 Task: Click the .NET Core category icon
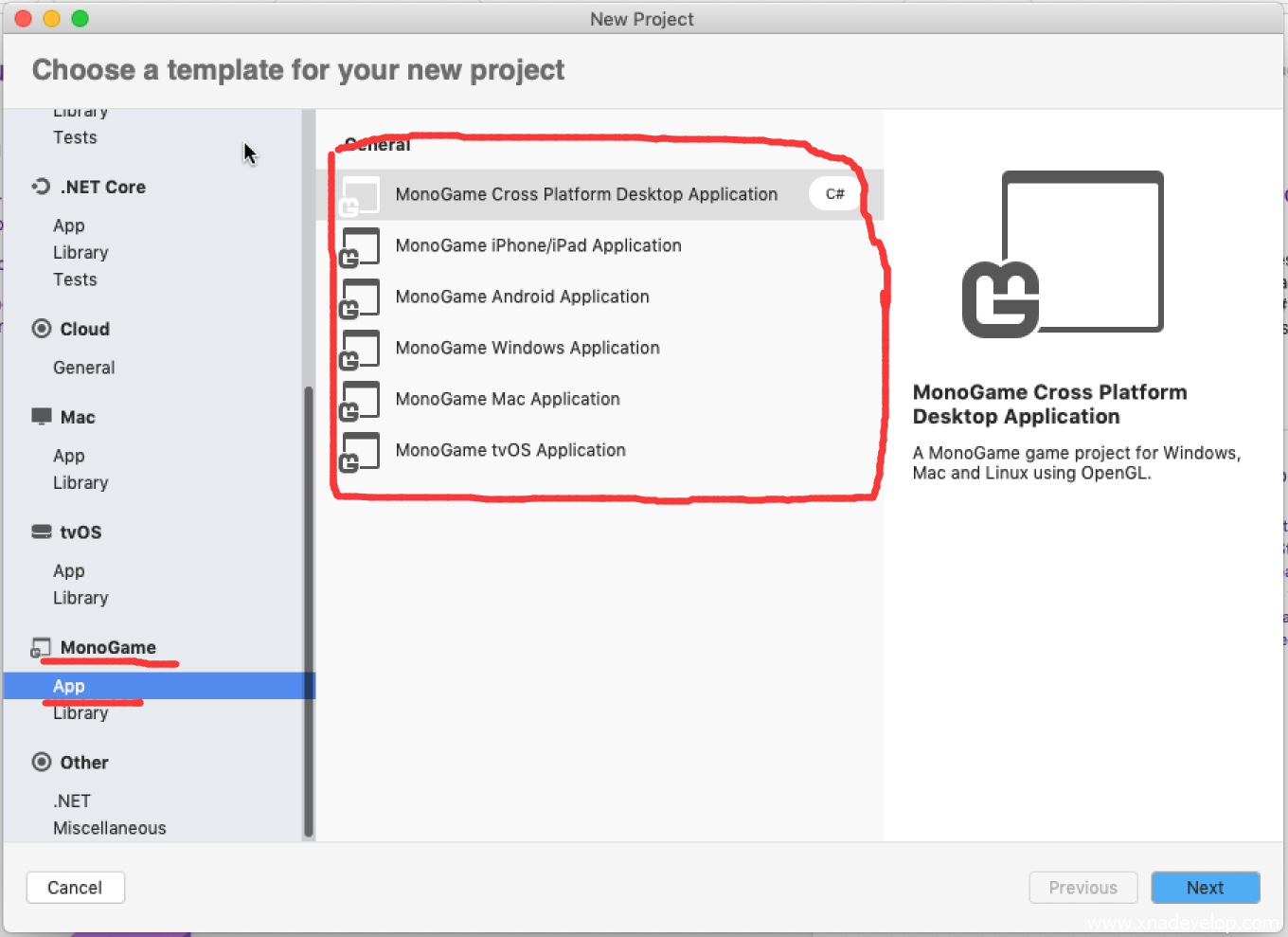(41, 187)
